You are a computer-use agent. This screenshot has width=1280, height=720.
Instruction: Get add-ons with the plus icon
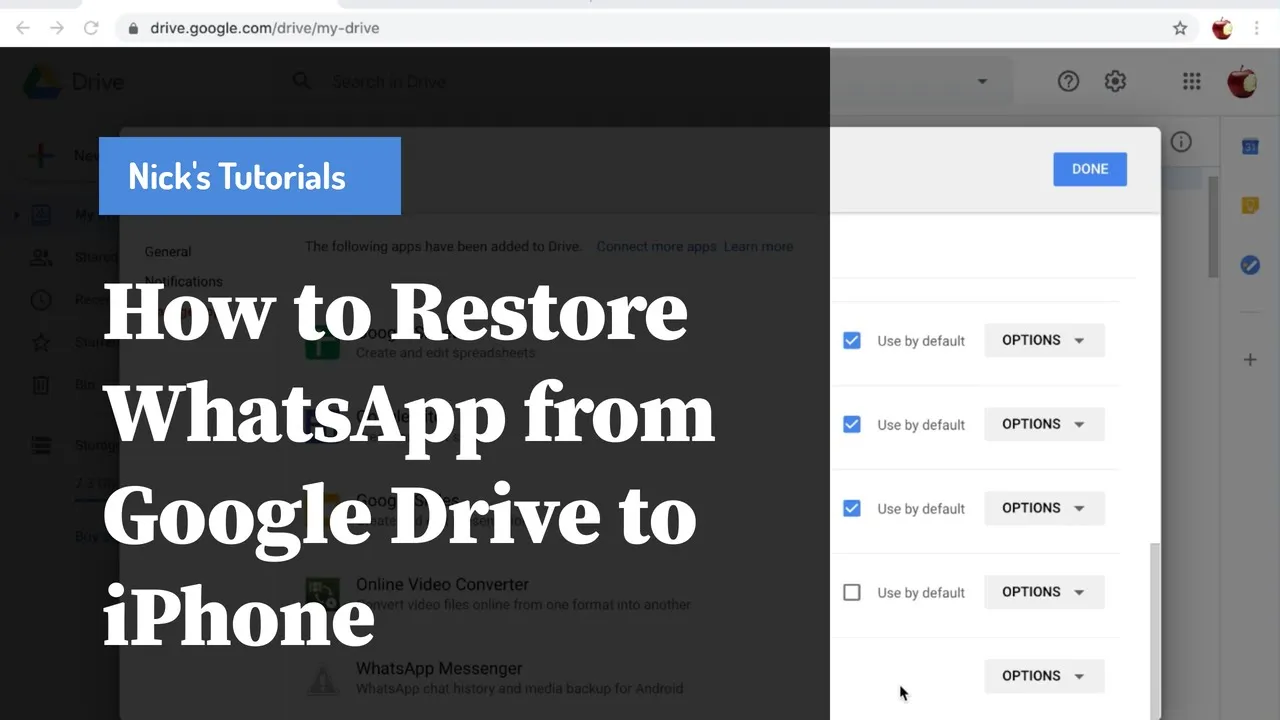point(1250,360)
